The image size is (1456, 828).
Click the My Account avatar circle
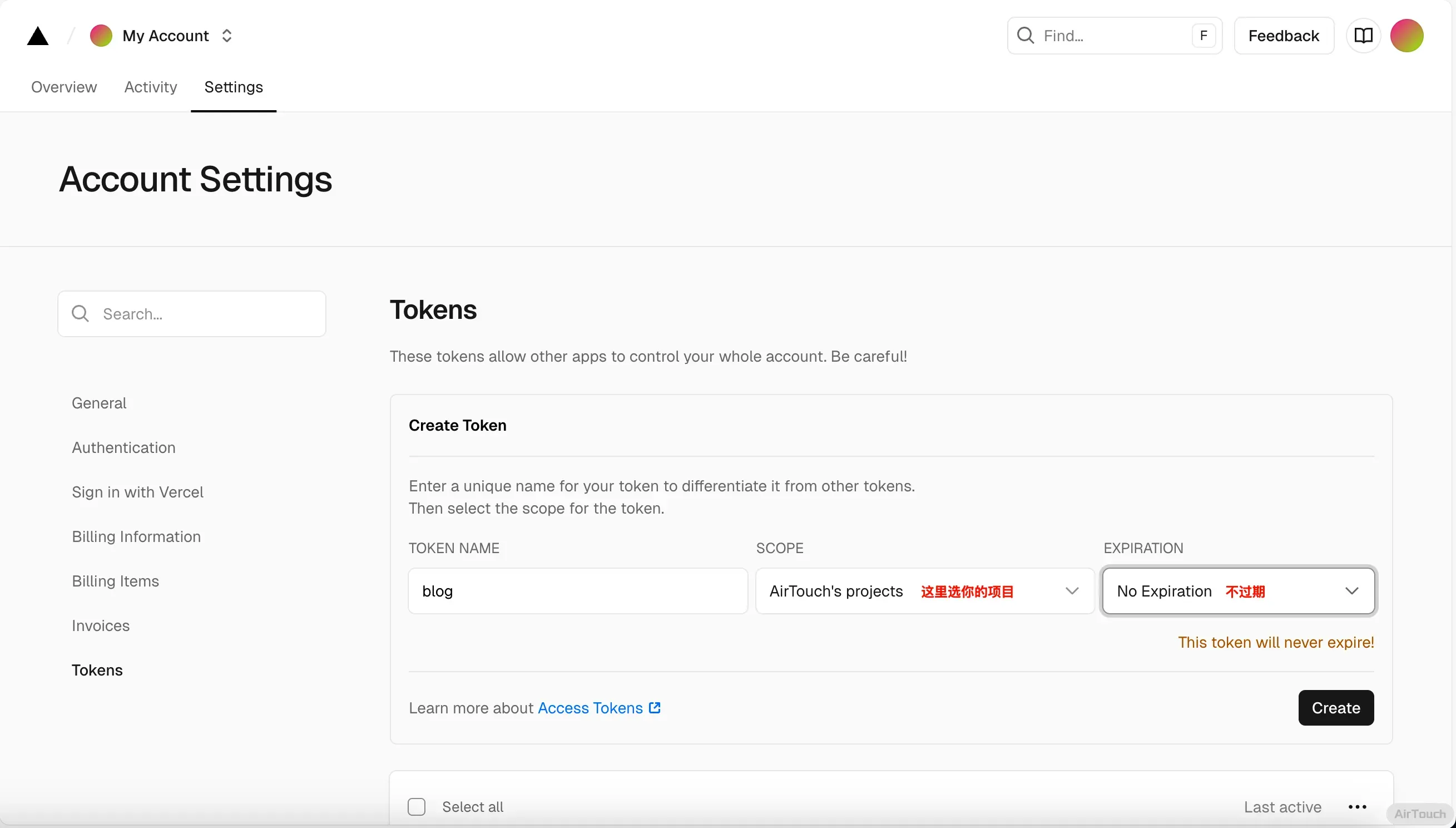pyautogui.click(x=101, y=36)
